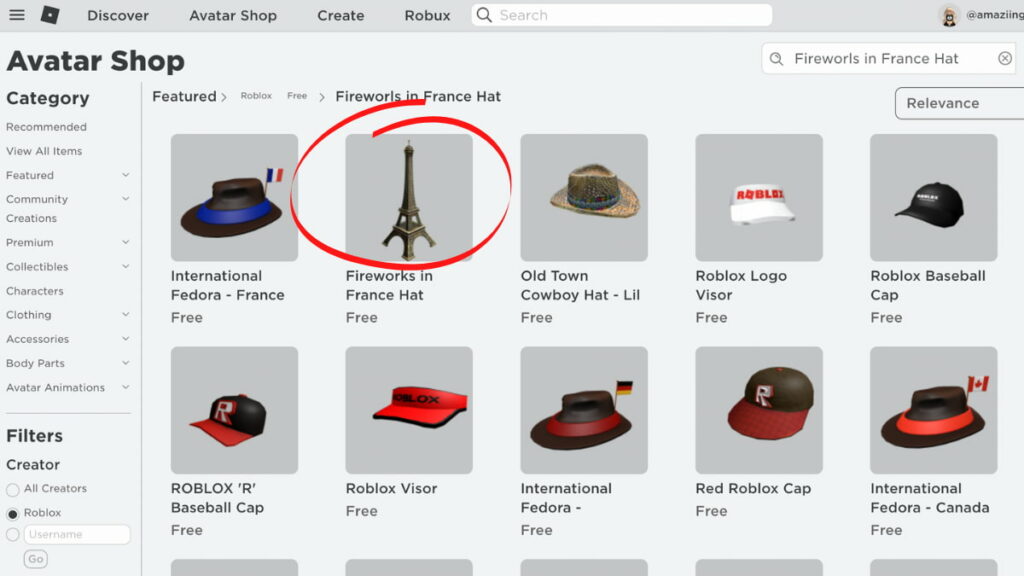Image resolution: width=1024 pixels, height=576 pixels.
Task: Select the Username creator radio button
Action: (x=12, y=535)
